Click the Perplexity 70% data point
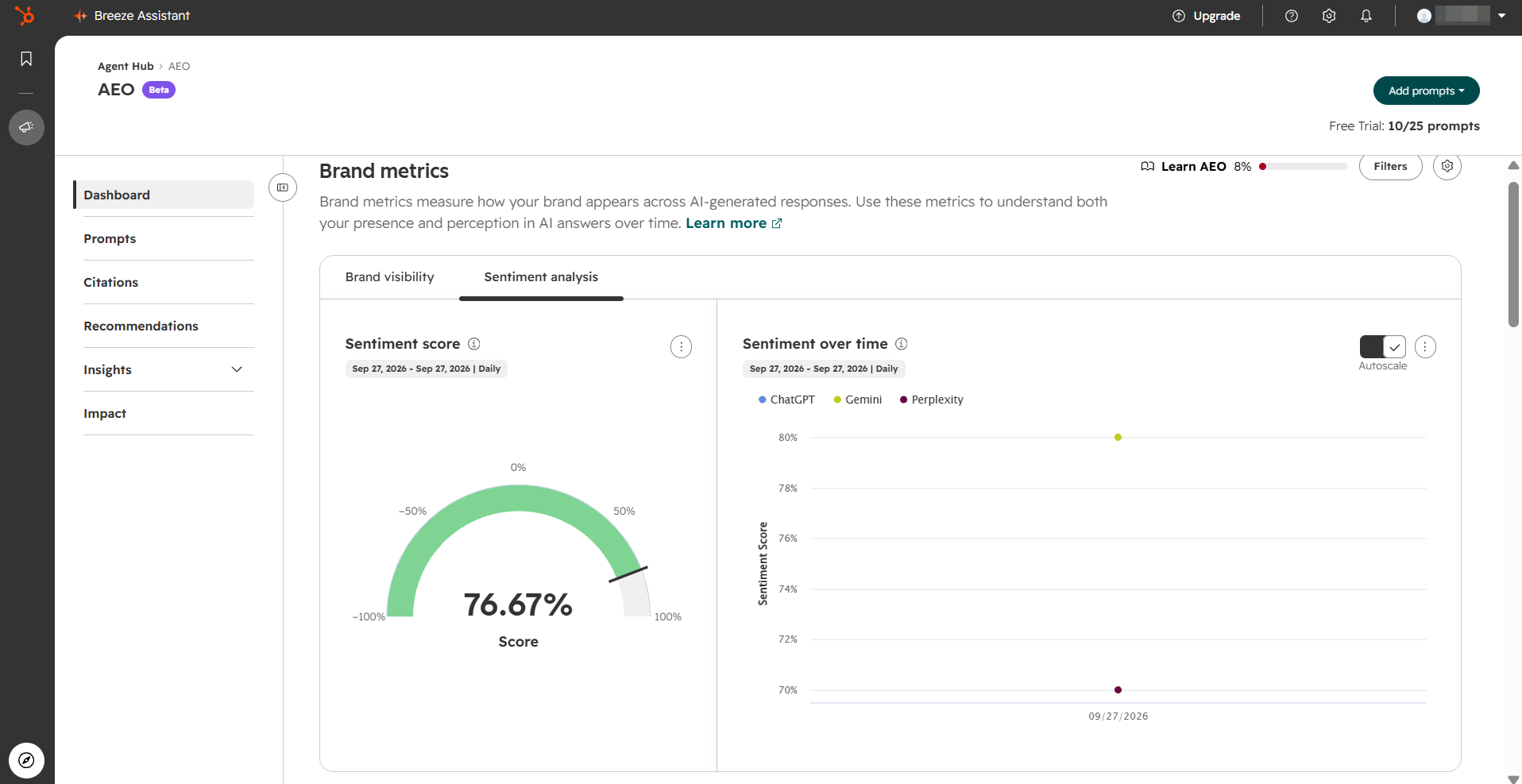Viewport: 1522px width, 784px height. tap(1118, 689)
